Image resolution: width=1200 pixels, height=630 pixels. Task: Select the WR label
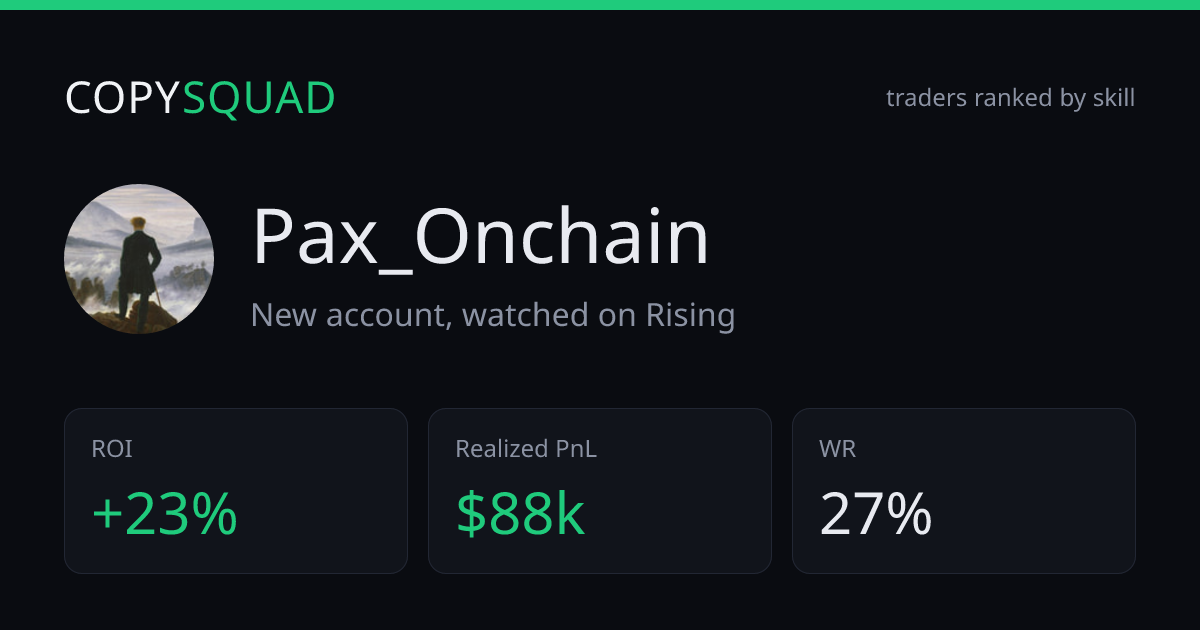837,449
